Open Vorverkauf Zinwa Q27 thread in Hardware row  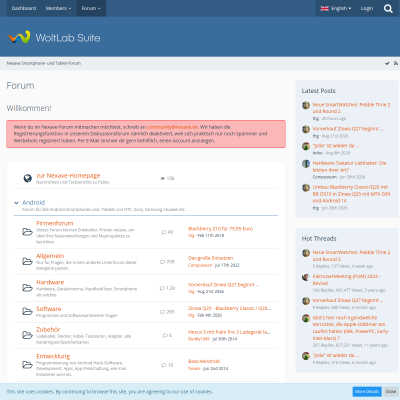coord(223,285)
